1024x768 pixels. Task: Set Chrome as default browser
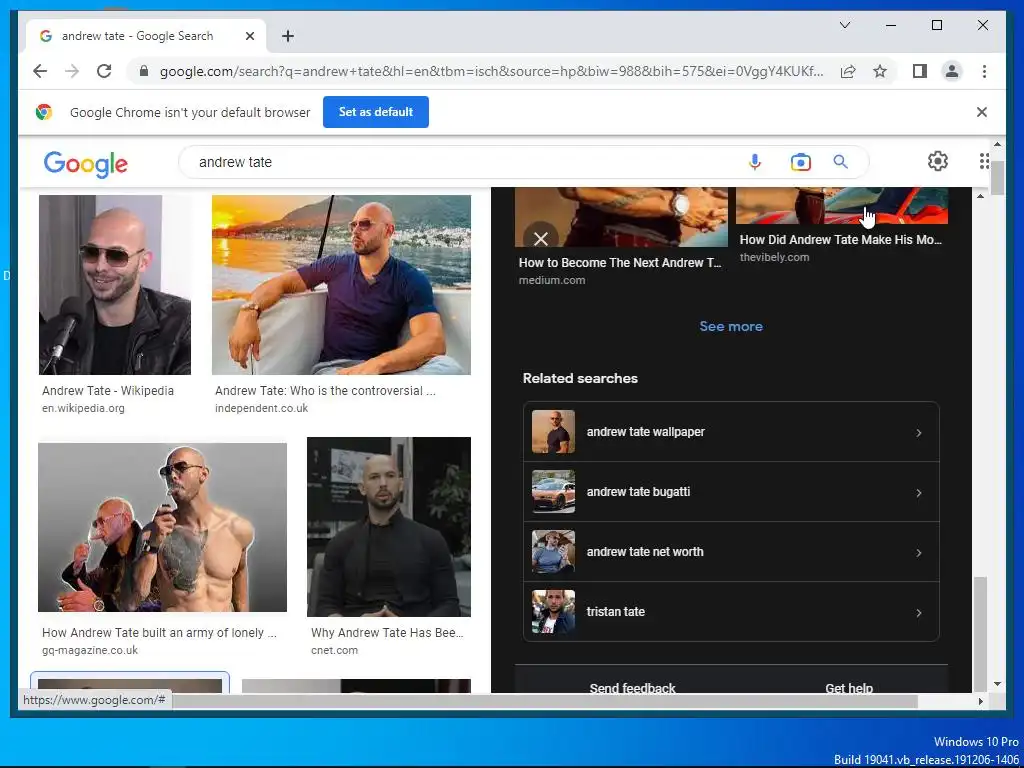point(376,112)
